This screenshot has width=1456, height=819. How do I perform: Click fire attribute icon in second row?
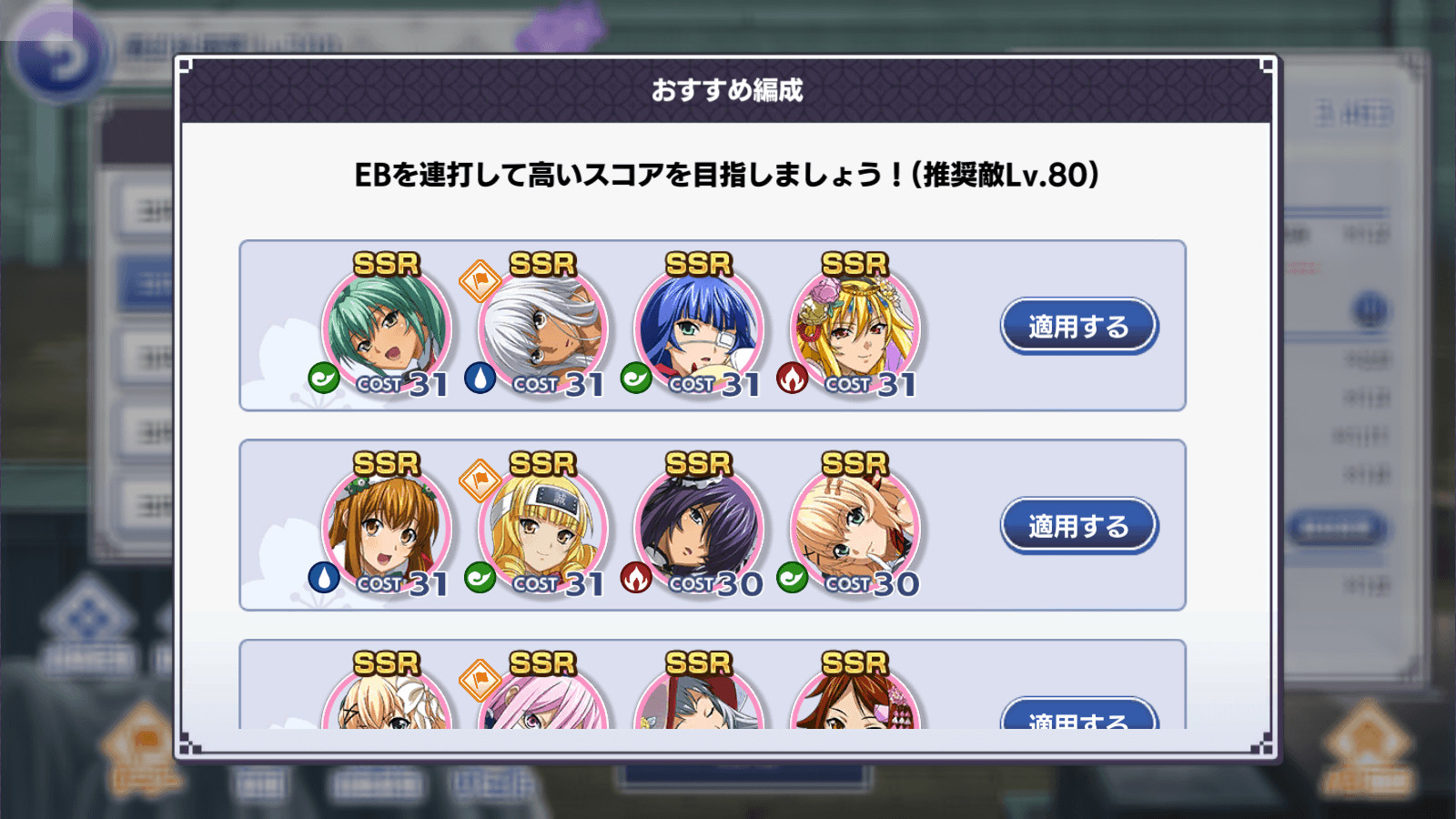click(636, 577)
